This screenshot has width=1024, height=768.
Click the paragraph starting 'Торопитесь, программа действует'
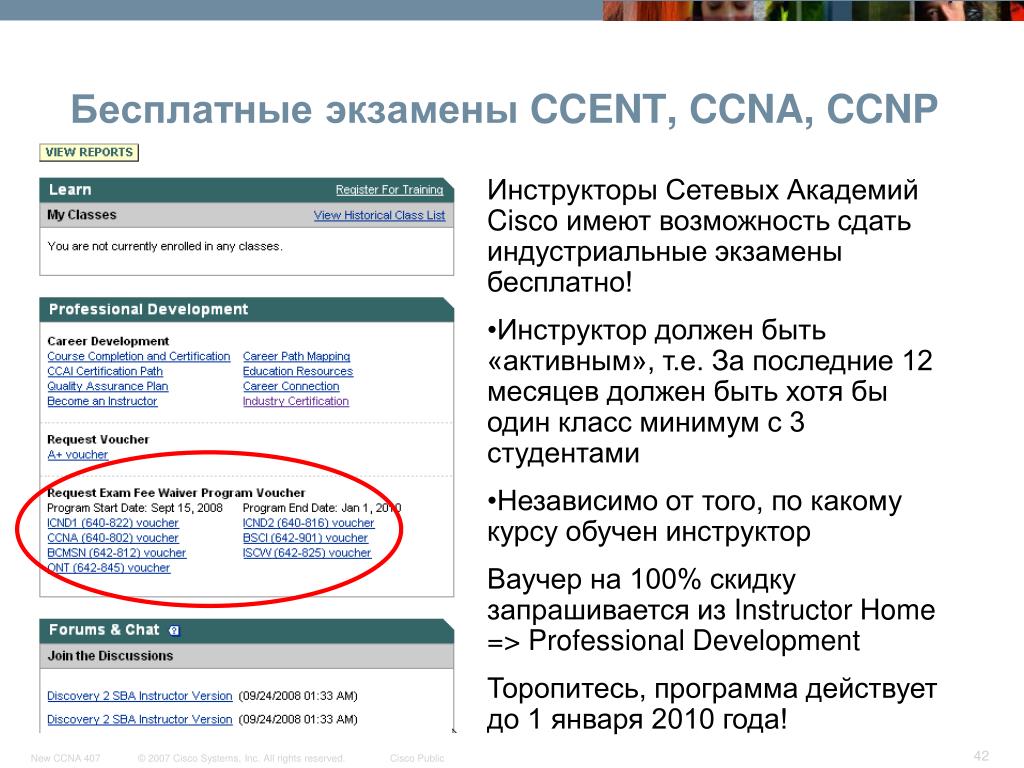(712, 704)
